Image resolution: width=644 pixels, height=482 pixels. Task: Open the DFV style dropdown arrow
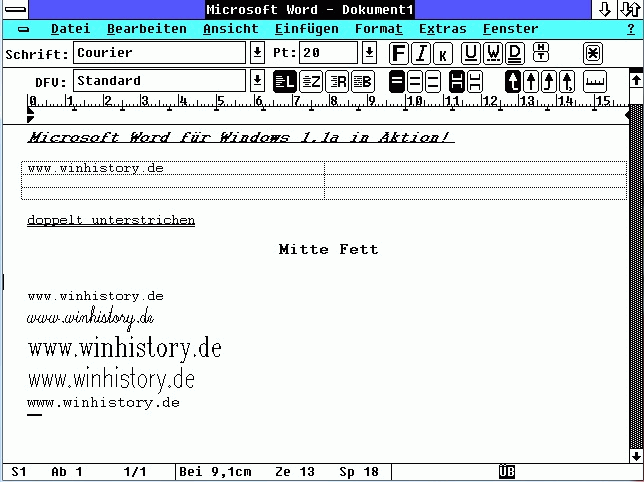tap(257, 80)
